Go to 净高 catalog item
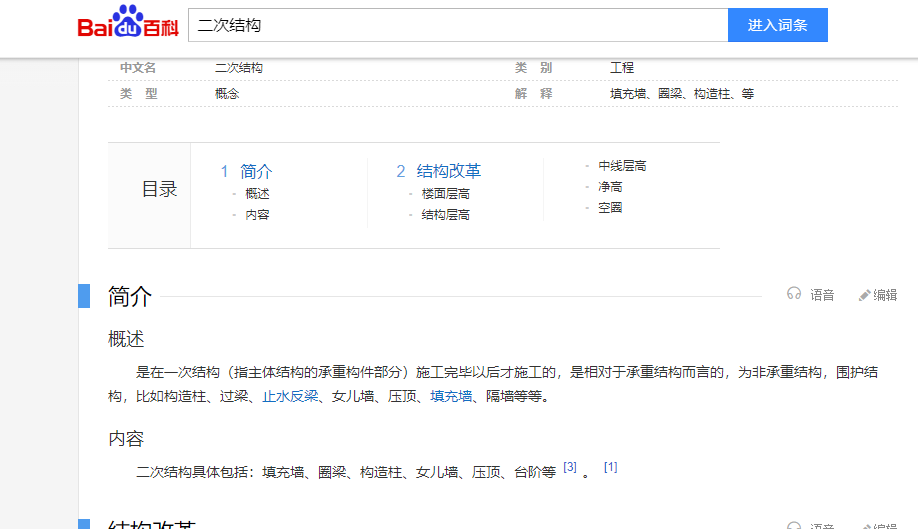Viewport: 918px width, 529px height. tap(610, 187)
